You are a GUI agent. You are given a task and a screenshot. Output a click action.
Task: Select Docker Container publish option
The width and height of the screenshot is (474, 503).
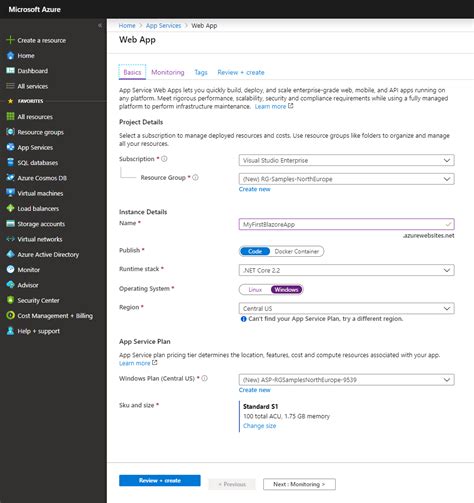click(297, 251)
